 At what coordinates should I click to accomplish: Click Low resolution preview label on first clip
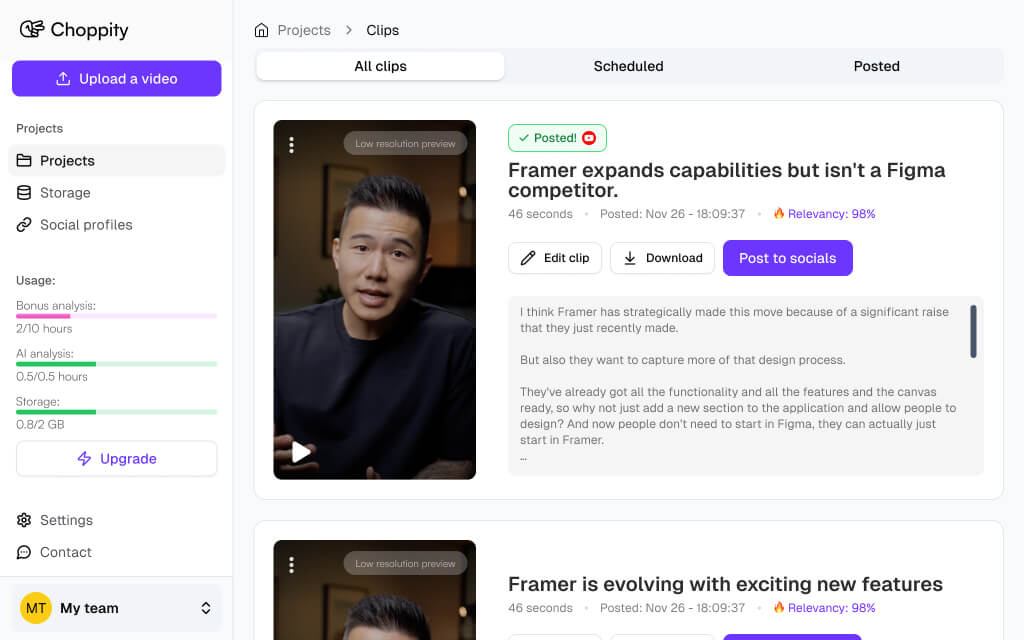[x=405, y=144]
